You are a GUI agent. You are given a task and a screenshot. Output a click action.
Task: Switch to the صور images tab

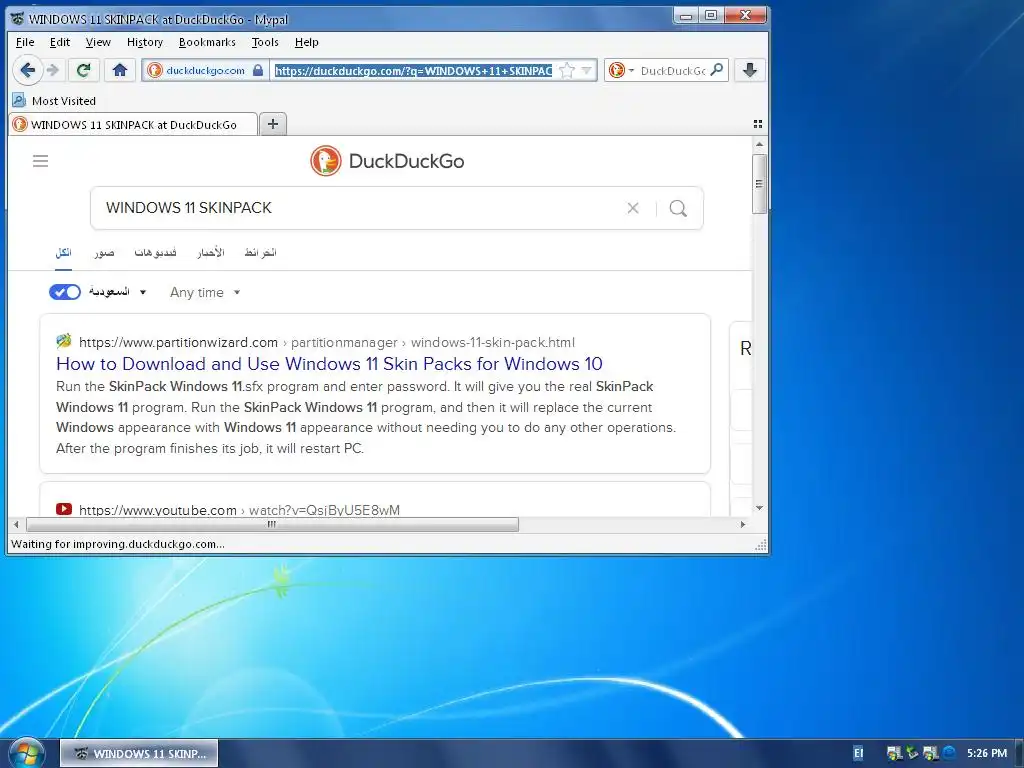(104, 253)
